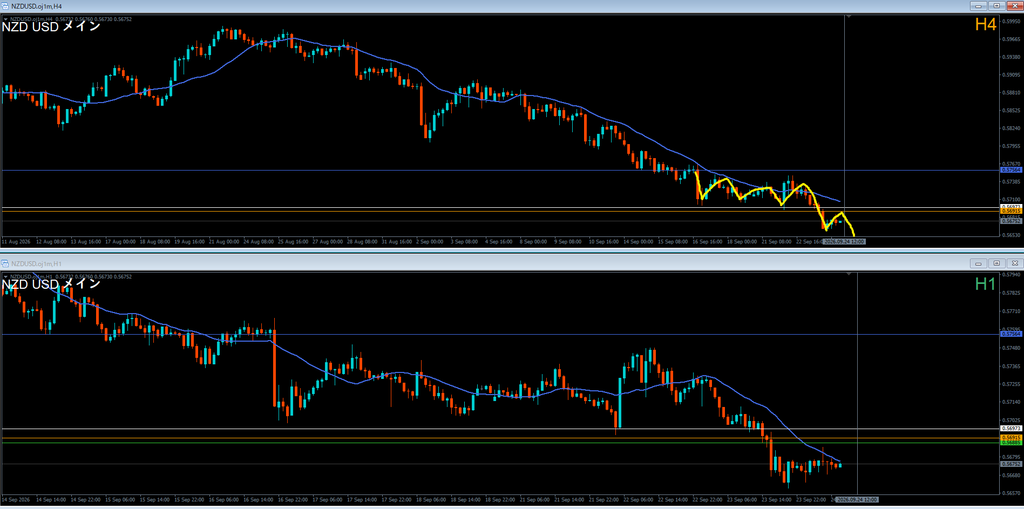
Task: Restore the NZDUSD H4 chart window
Action: tap(996, 5)
